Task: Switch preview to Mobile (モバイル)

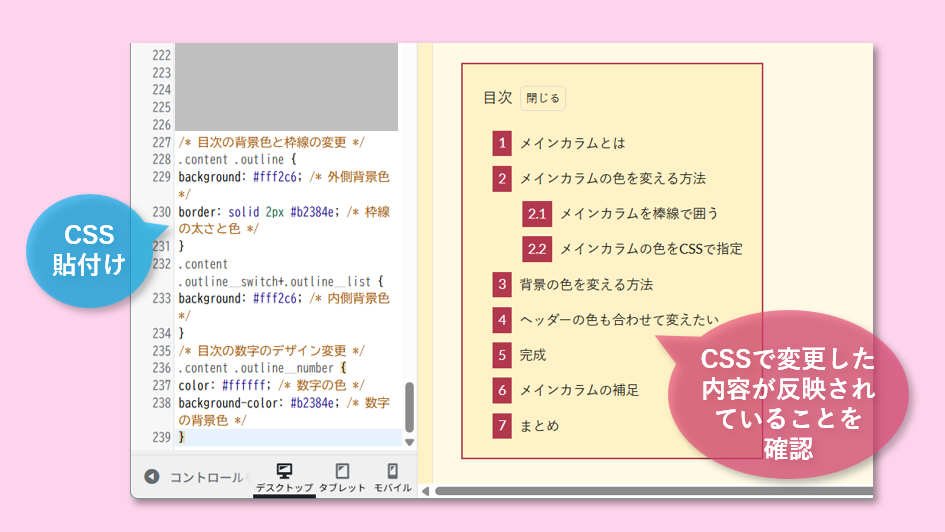Action: point(392,478)
